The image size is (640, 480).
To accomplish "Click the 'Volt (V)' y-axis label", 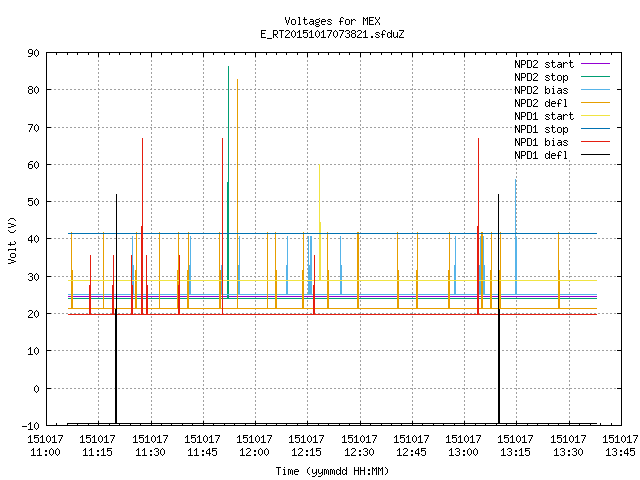I will [x=12, y=240].
